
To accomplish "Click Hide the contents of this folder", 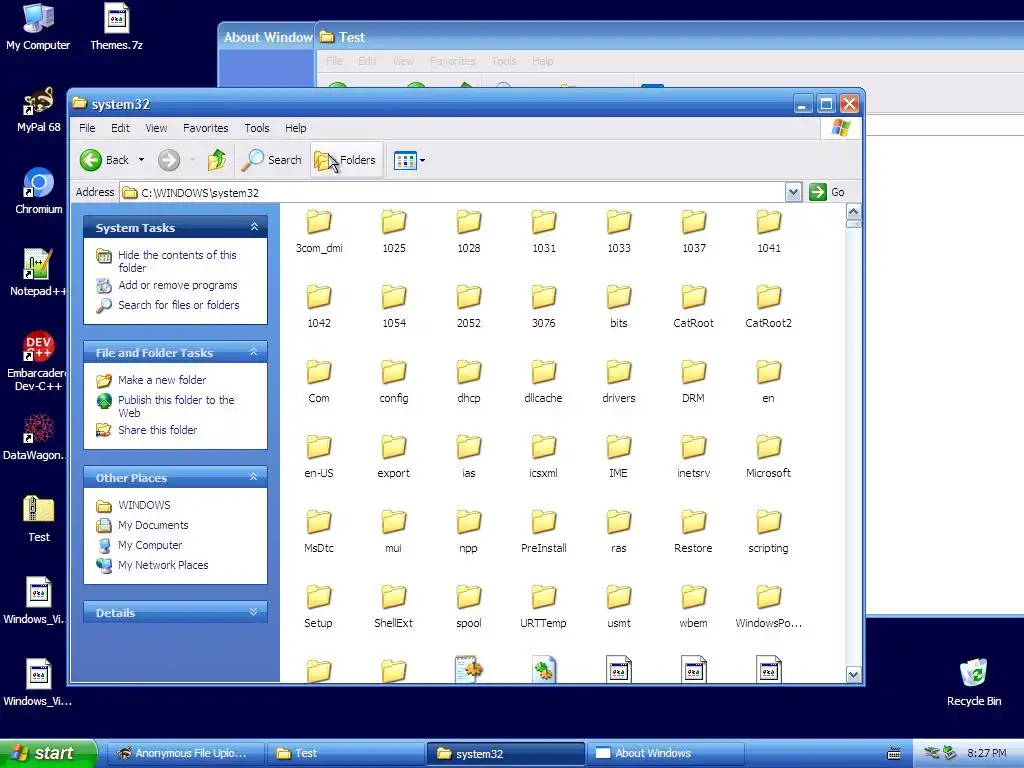I will coord(177,261).
